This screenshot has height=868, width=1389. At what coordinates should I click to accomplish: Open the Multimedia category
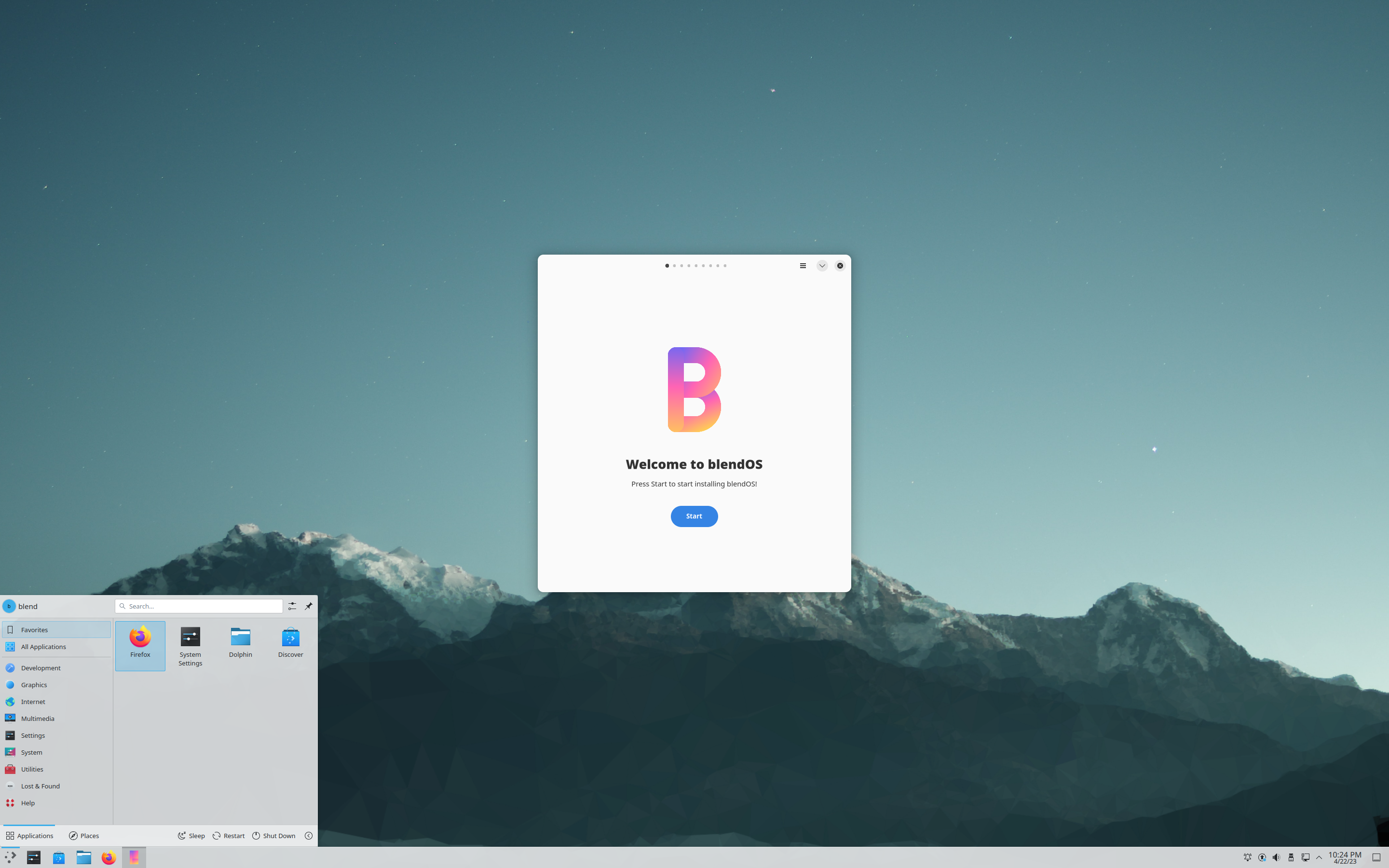(x=56, y=718)
